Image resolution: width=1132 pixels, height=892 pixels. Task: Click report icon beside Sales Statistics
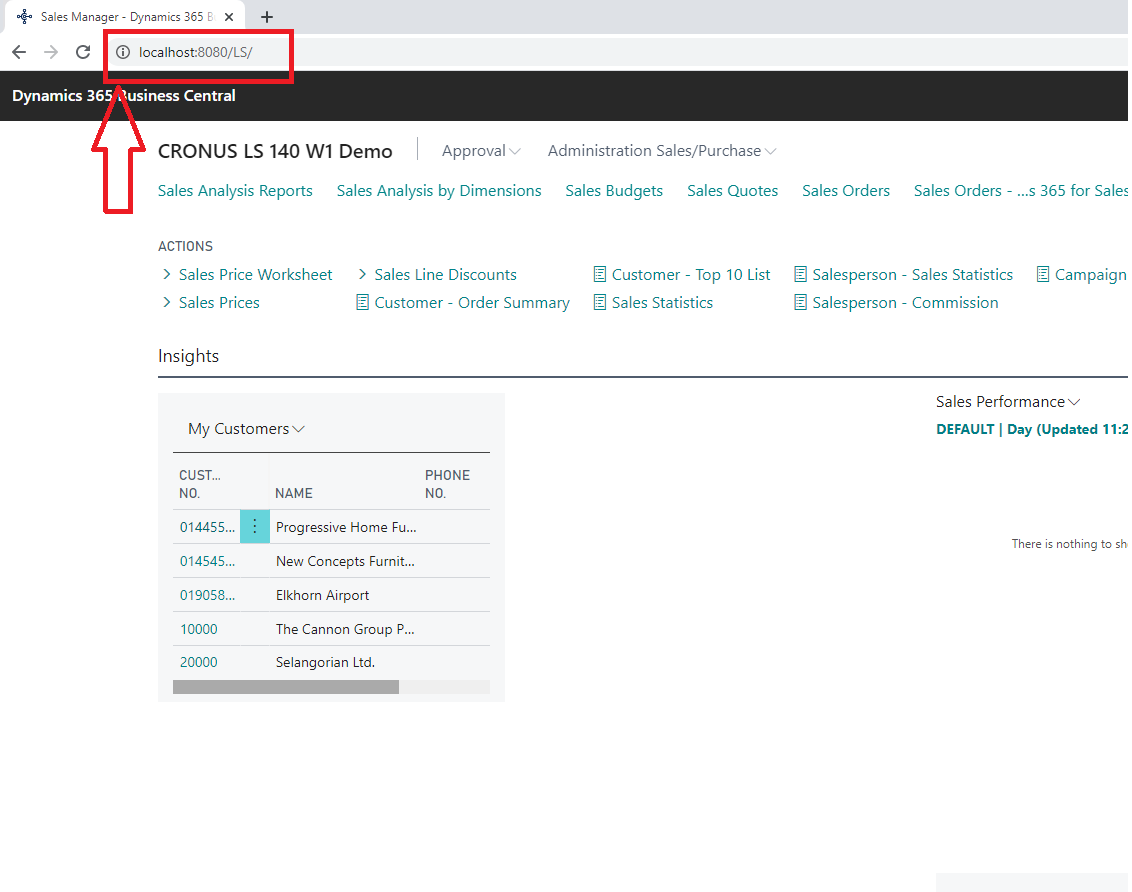click(600, 302)
